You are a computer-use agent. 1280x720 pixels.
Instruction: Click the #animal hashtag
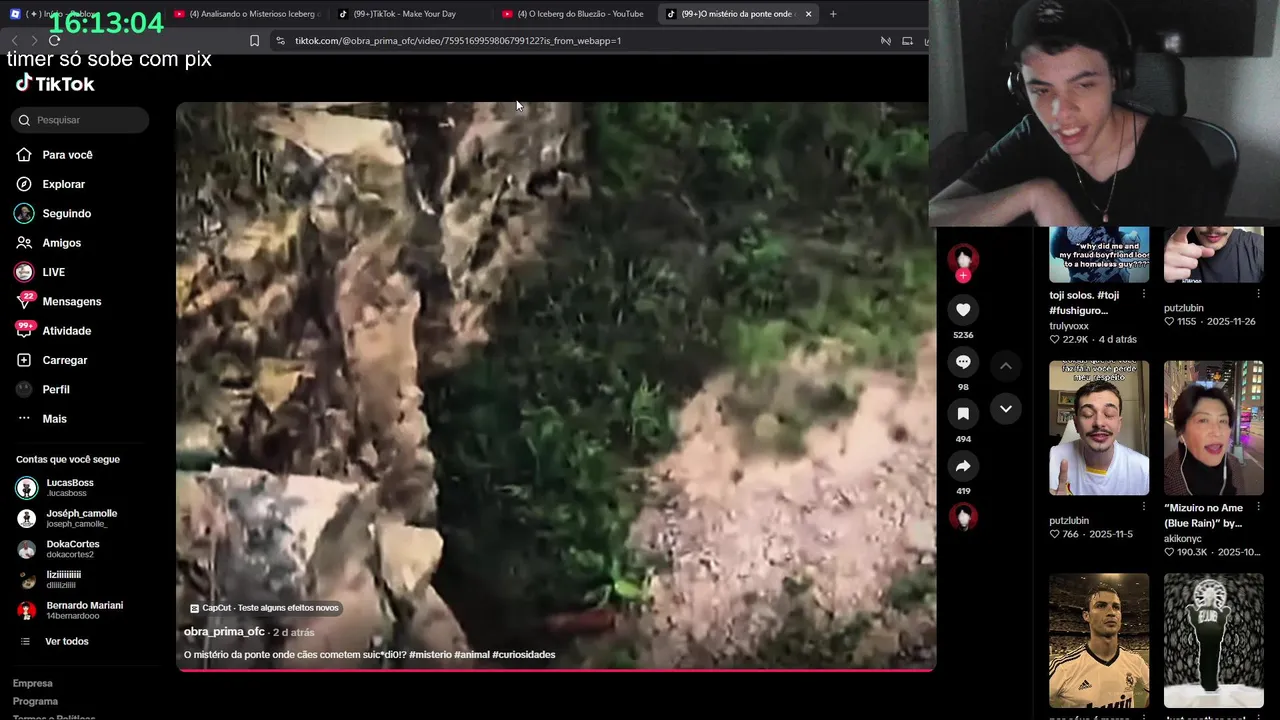coord(472,655)
